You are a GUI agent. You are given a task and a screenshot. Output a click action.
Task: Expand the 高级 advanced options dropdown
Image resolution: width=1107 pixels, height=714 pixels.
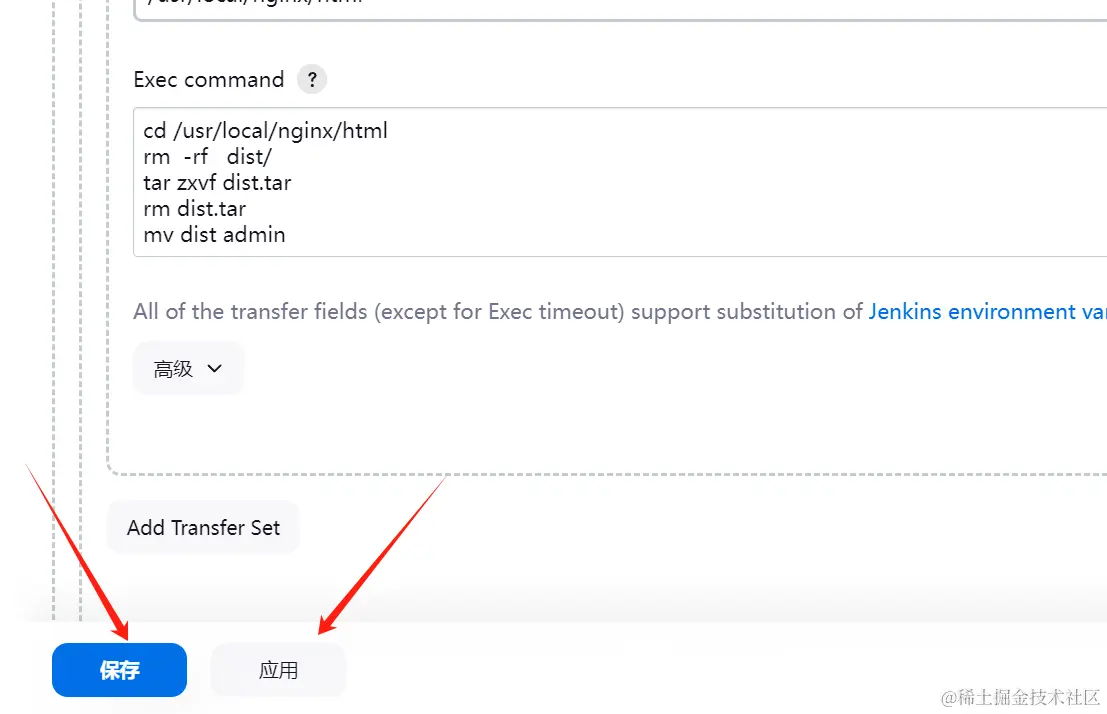[189, 368]
